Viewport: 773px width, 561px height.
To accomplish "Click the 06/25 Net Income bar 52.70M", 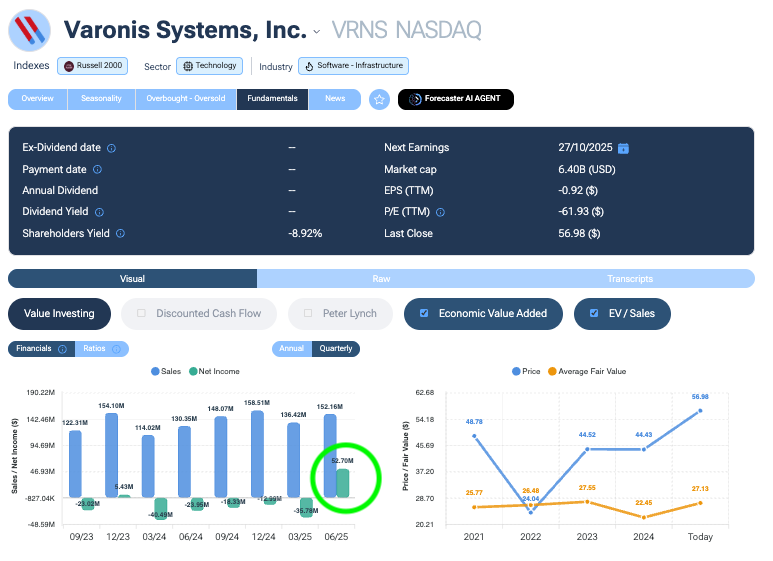I will coord(343,483).
